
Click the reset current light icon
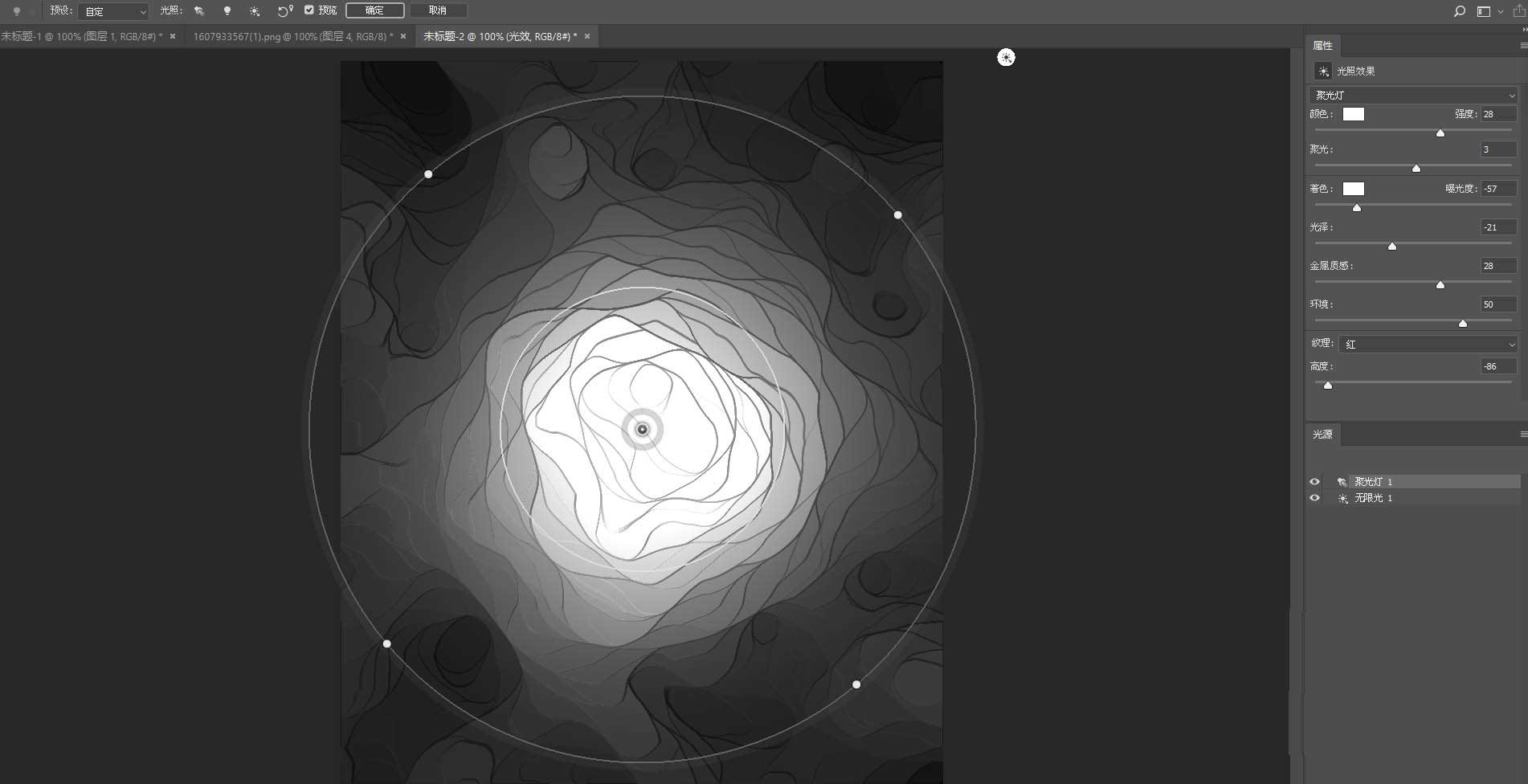coord(285,11)
